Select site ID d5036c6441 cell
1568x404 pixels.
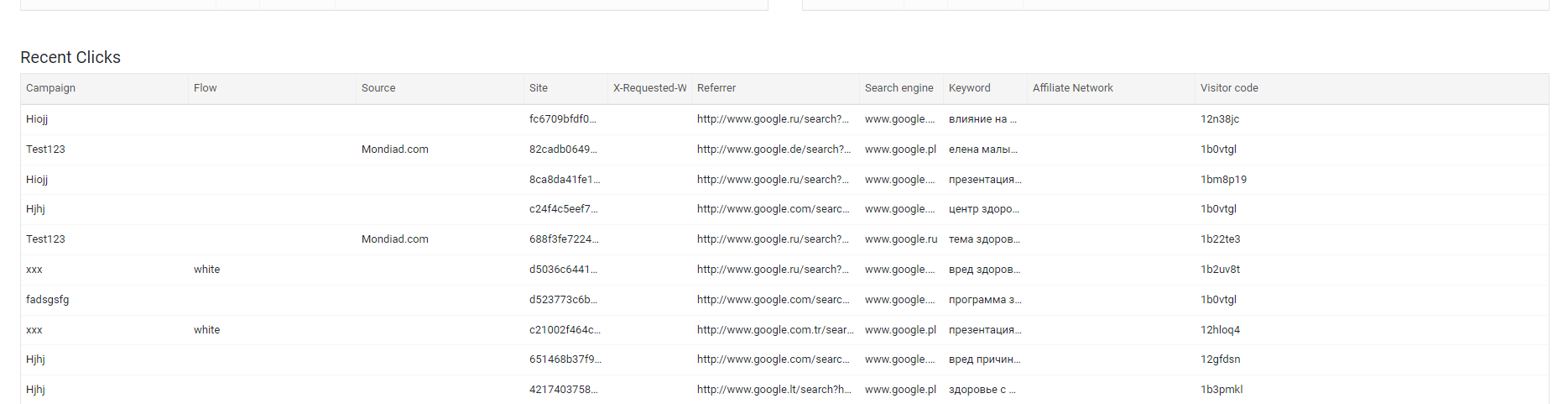[563, 270]
